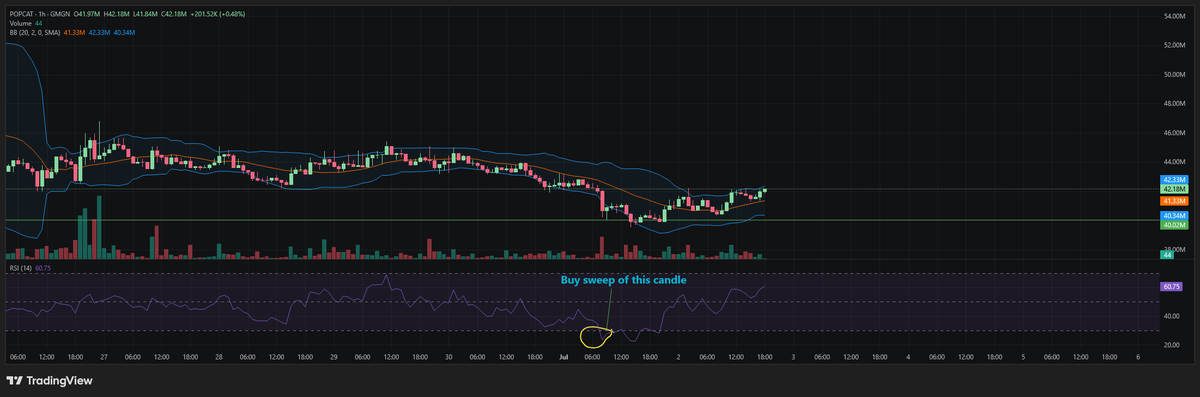Click the 46.00M mark on the price scale
1200x397 pixels.
tap(1174, 133)
